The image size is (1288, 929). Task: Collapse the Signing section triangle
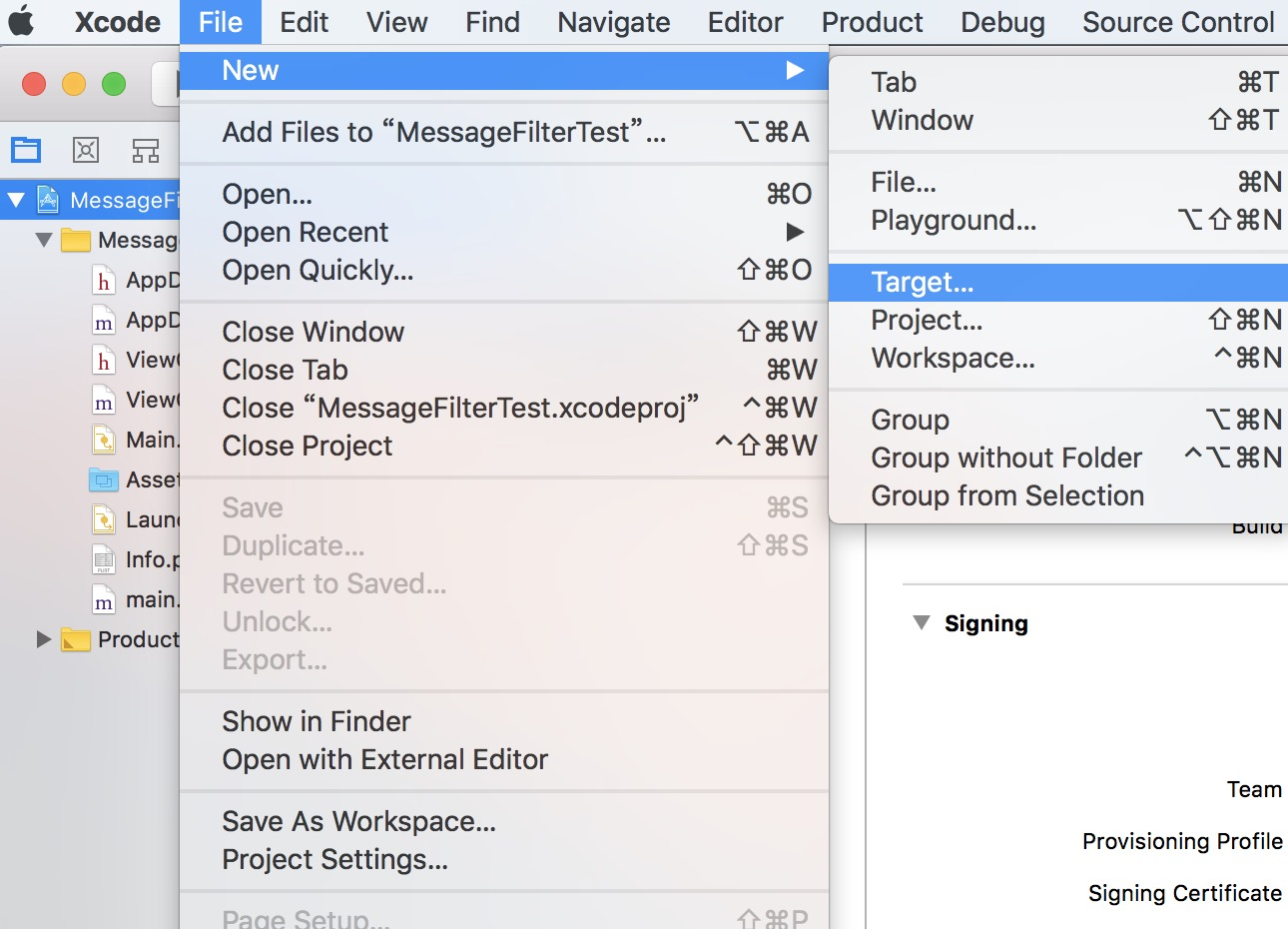(x=921, y=623)
